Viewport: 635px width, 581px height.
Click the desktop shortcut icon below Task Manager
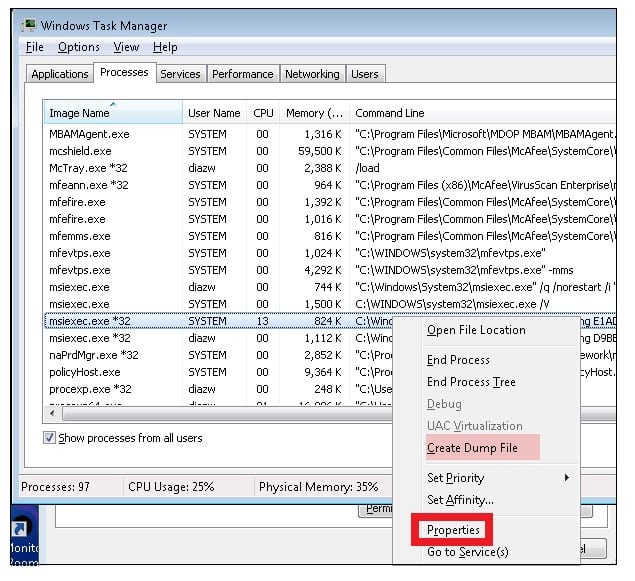[x=20, y=528]
